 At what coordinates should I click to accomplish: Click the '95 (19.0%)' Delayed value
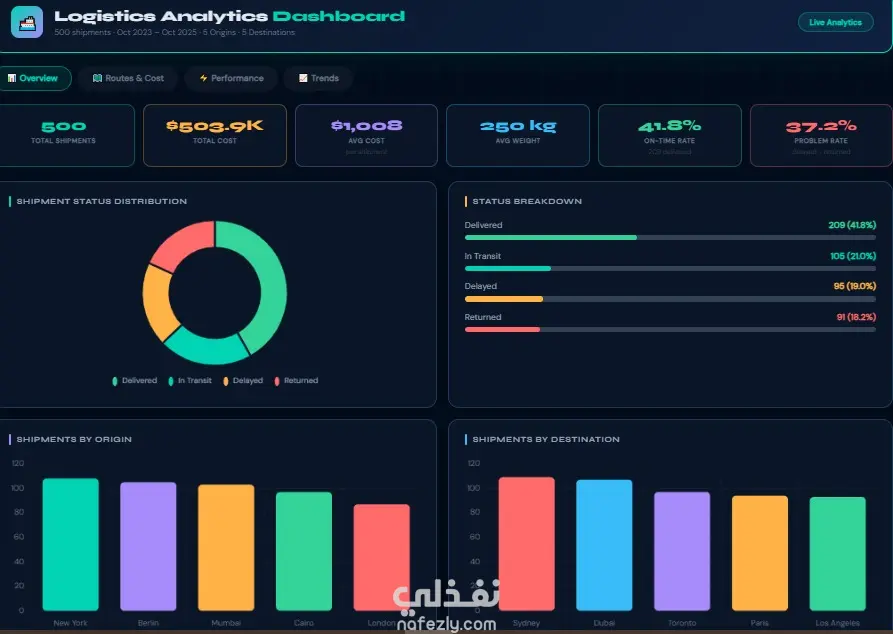click(x=854, y=286)
